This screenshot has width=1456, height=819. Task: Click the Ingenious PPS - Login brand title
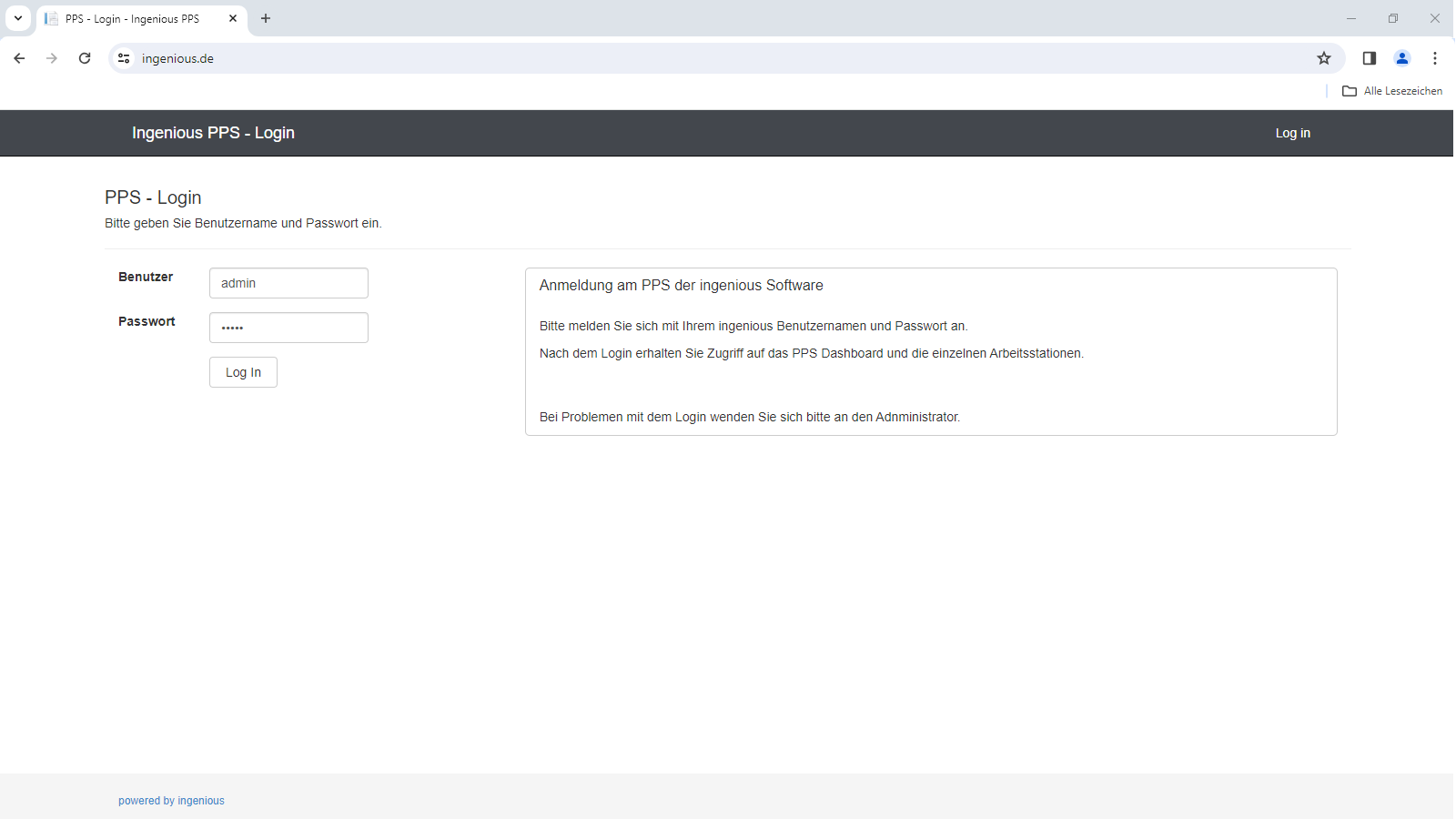(x=213, y=133)
